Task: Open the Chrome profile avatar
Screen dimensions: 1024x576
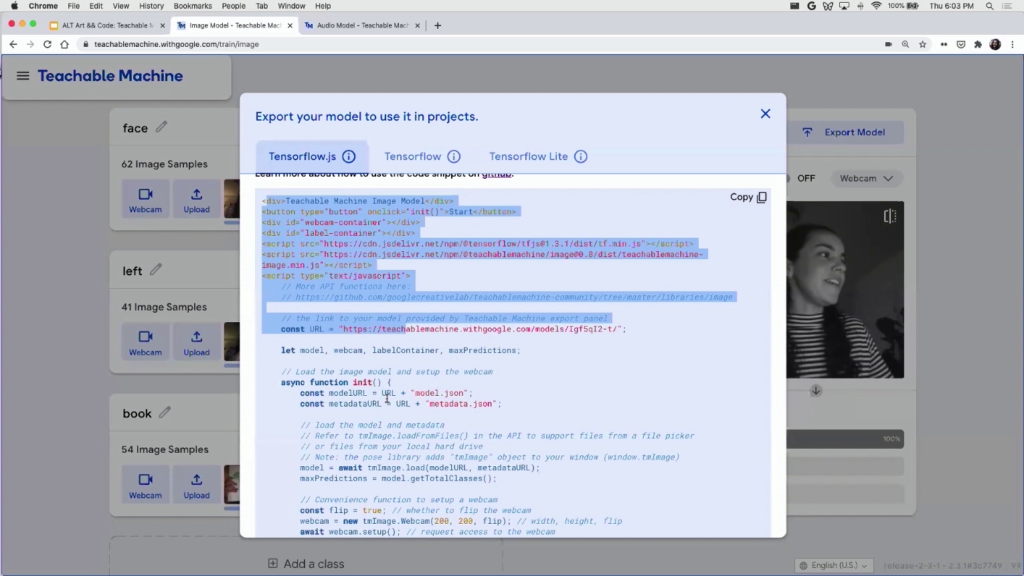Action: 995,44
